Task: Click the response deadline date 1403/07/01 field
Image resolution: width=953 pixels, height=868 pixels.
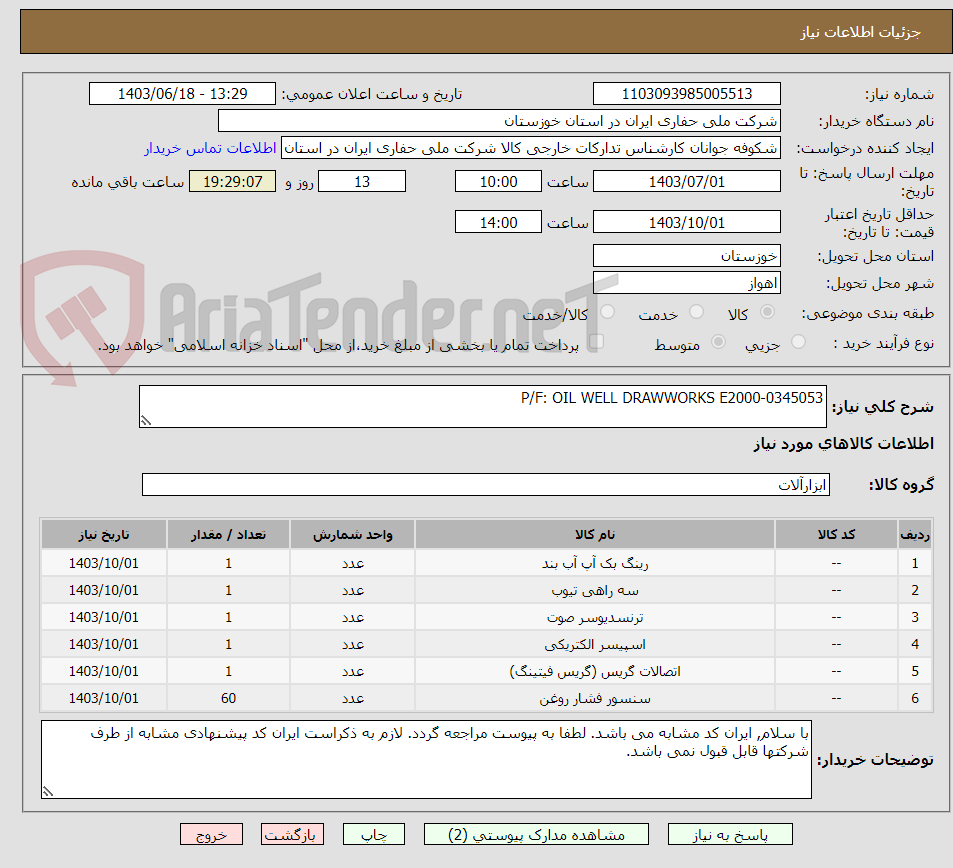Action: click(x=686, y=181)
